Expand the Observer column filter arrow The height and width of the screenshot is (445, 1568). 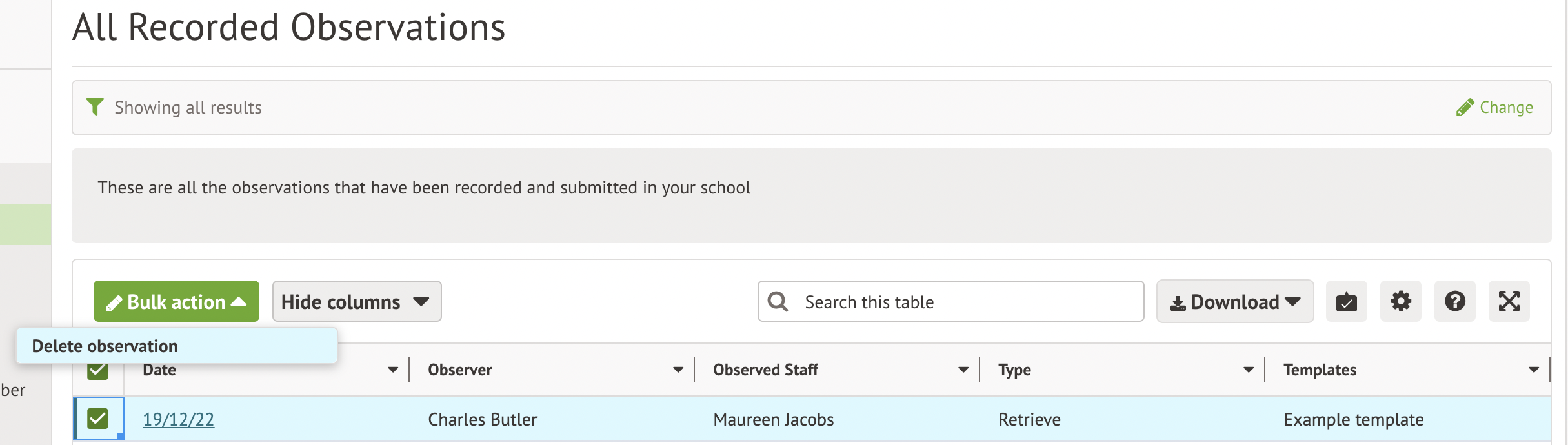coord(678,370)
